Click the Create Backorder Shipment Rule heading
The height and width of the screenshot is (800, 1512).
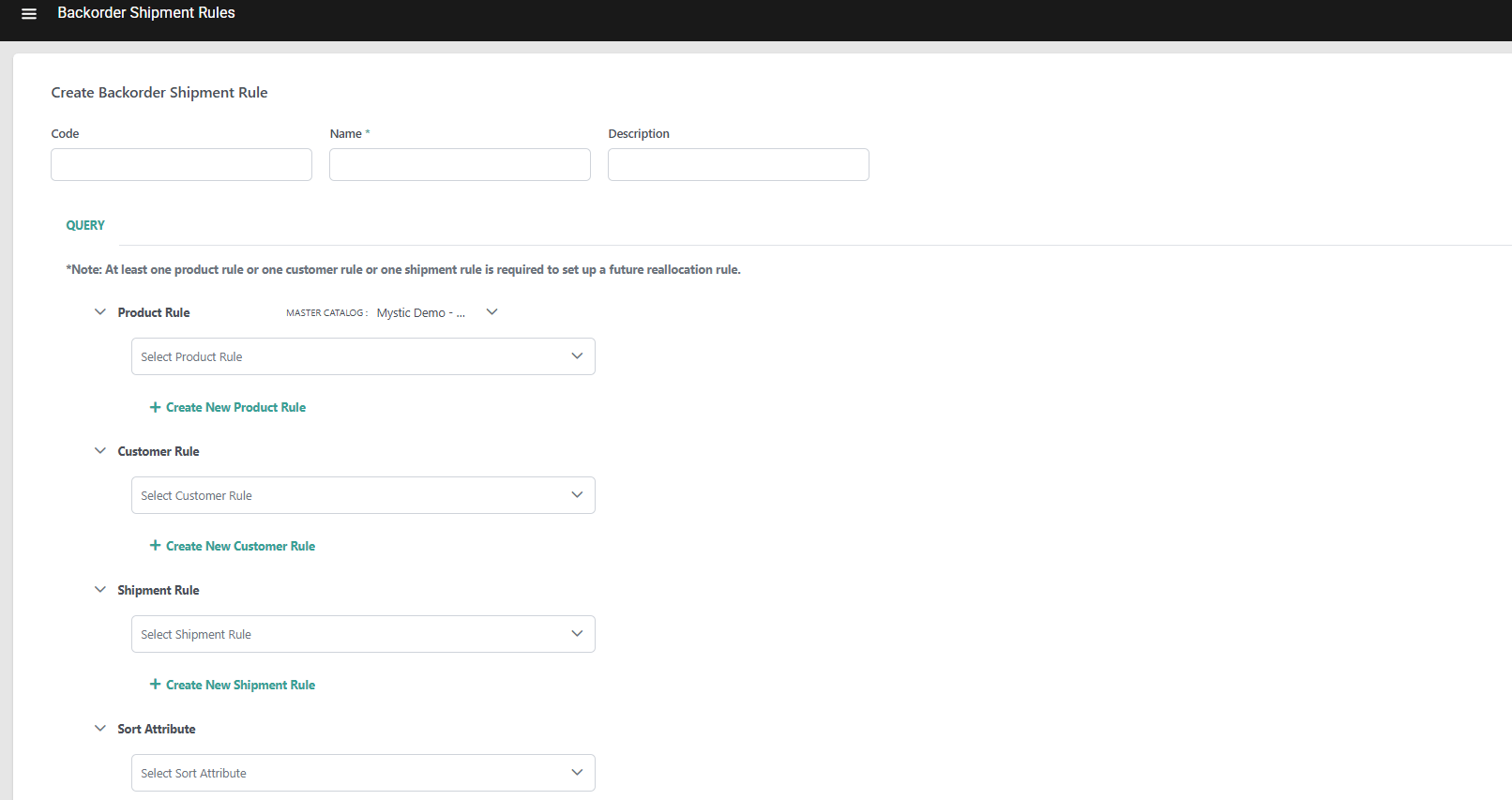coord(159,92)
